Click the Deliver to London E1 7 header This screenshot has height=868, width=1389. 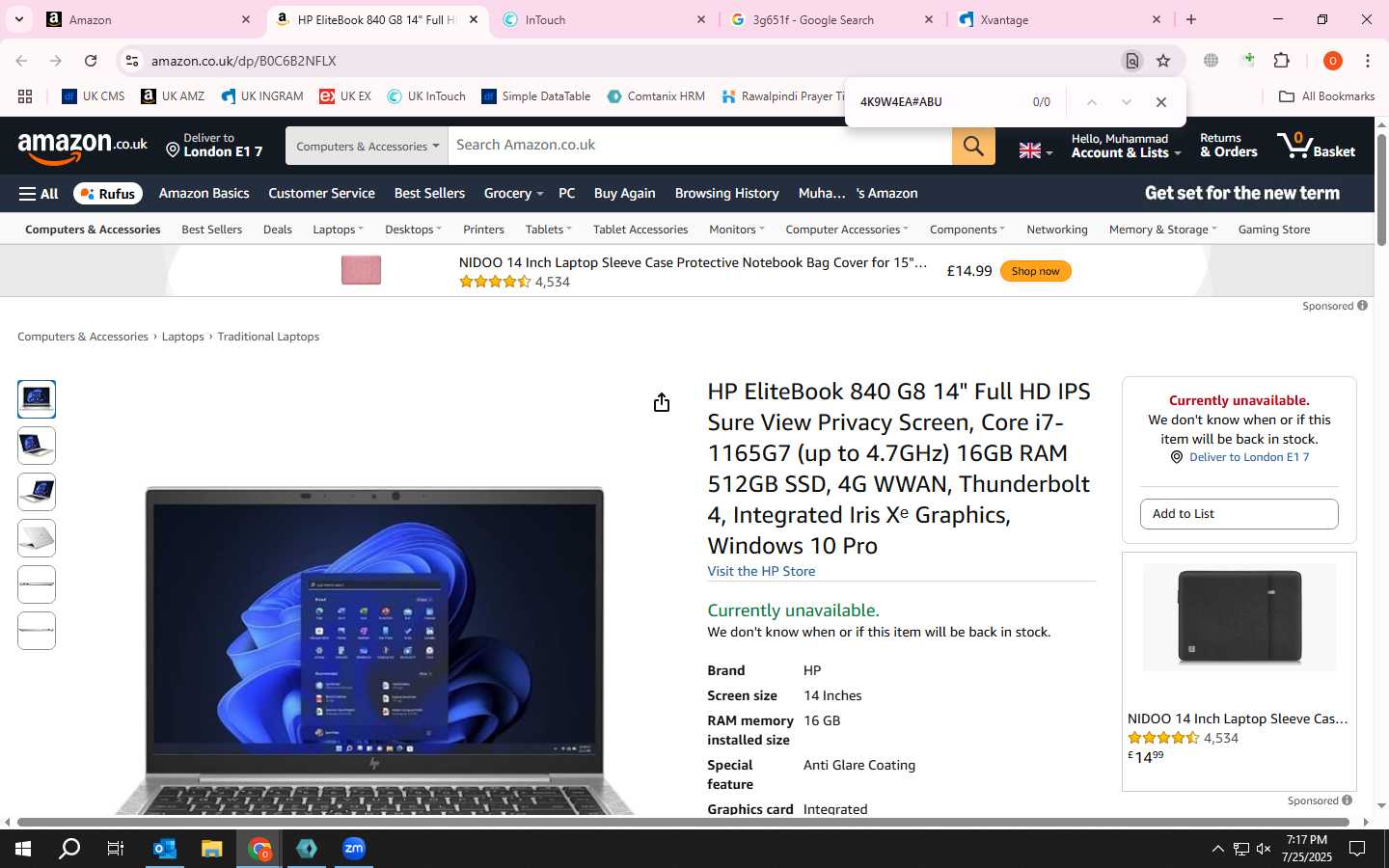(x=214, y=146)
